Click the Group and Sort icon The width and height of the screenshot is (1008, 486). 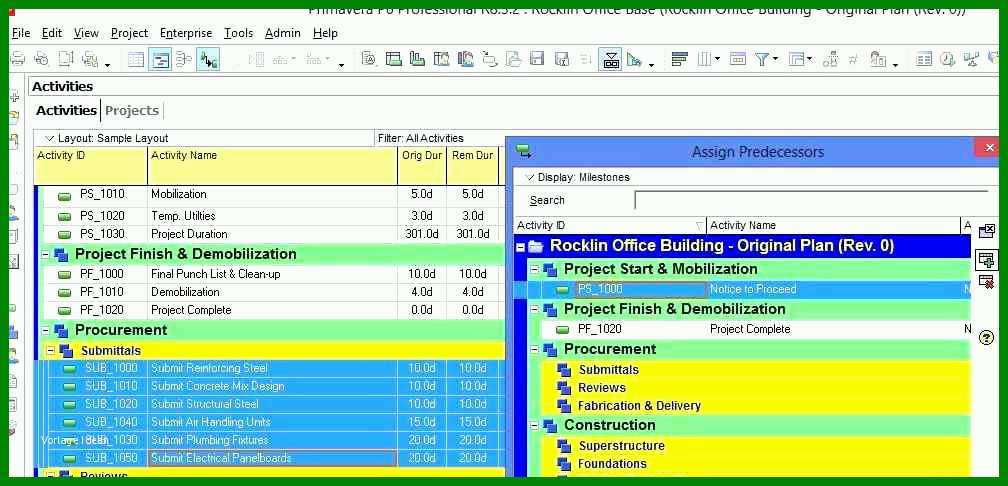(796, 60)
